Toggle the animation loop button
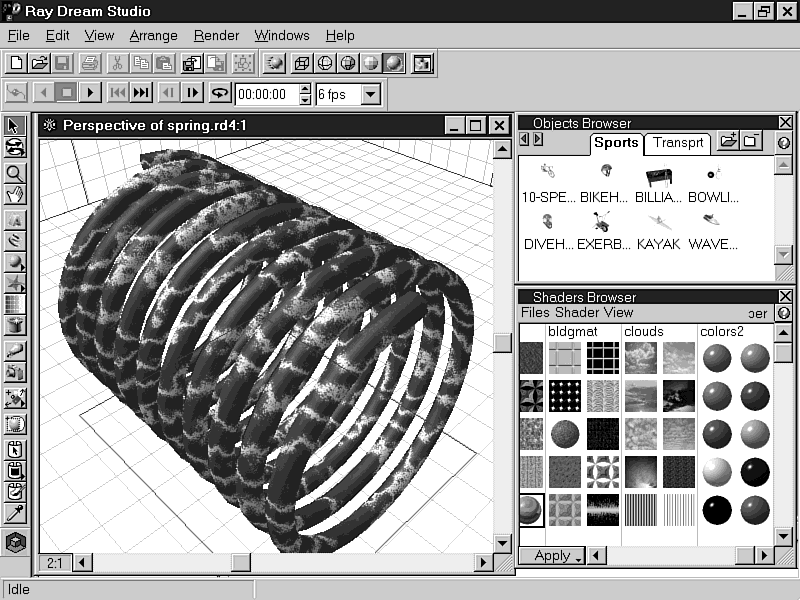800x600 pixels. [219, 93]
